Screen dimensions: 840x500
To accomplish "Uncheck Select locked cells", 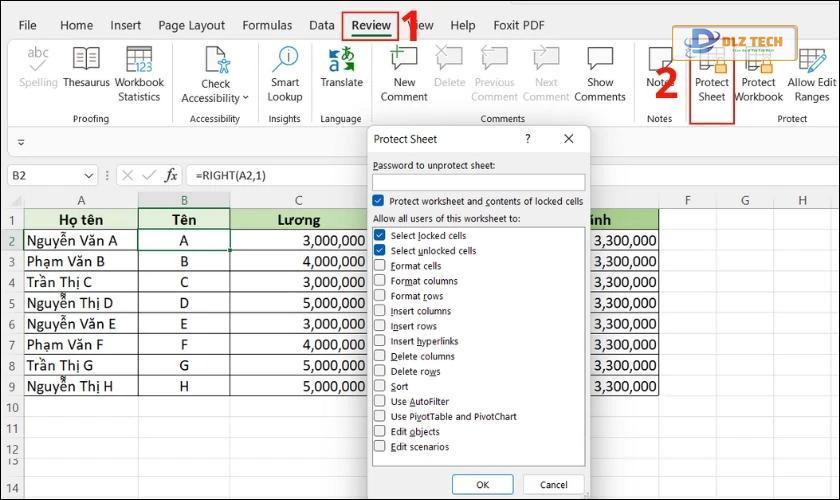I will [380, 235].
